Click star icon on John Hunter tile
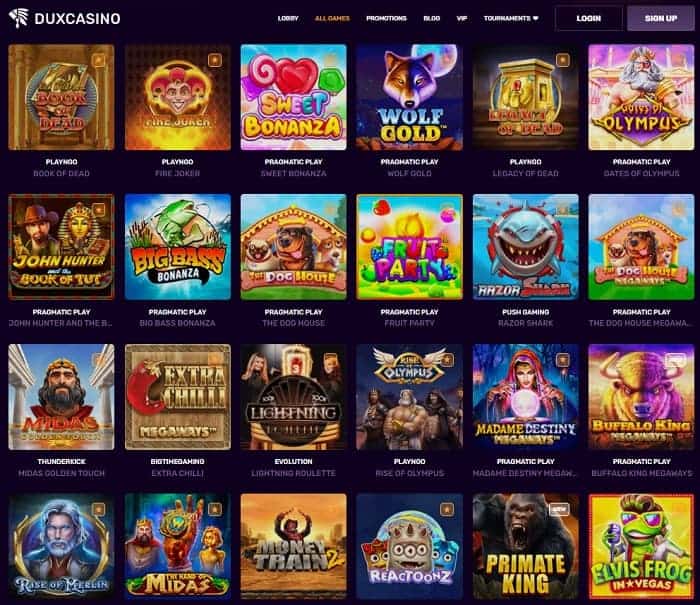The height and width of the screenshot is (605, 700). [99, 209]
